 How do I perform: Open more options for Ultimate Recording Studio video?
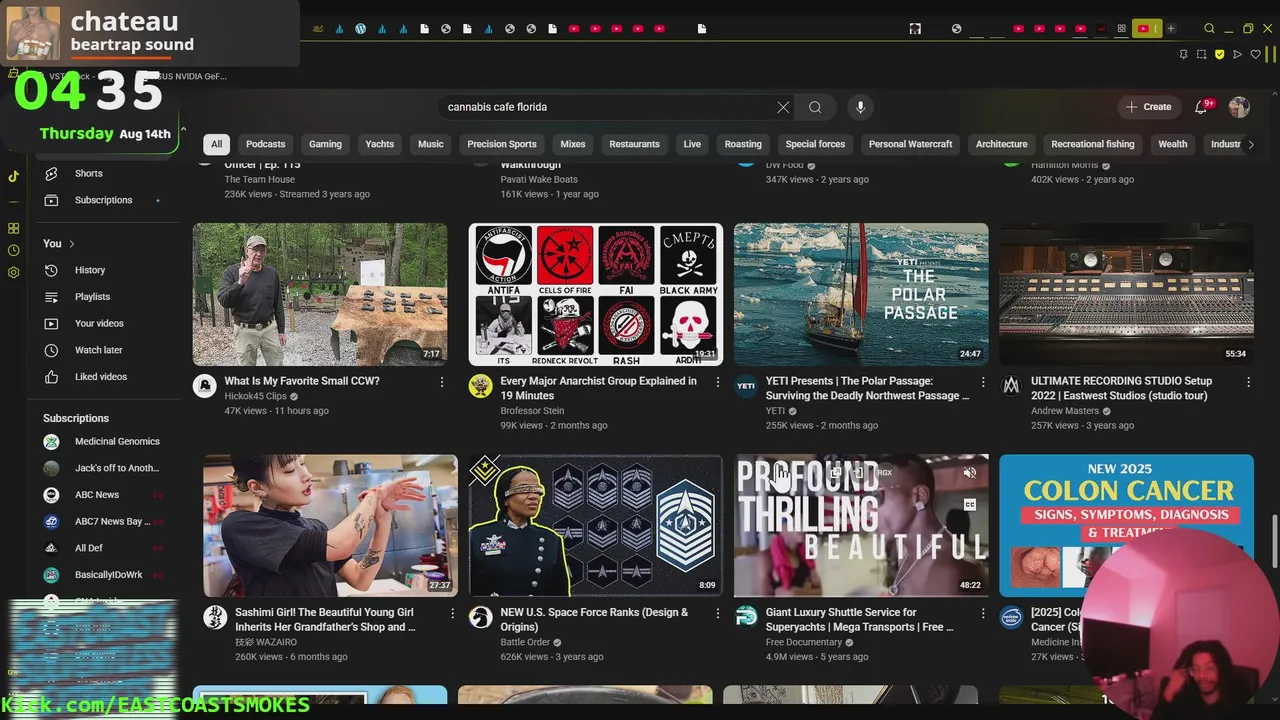[1248, 382]
